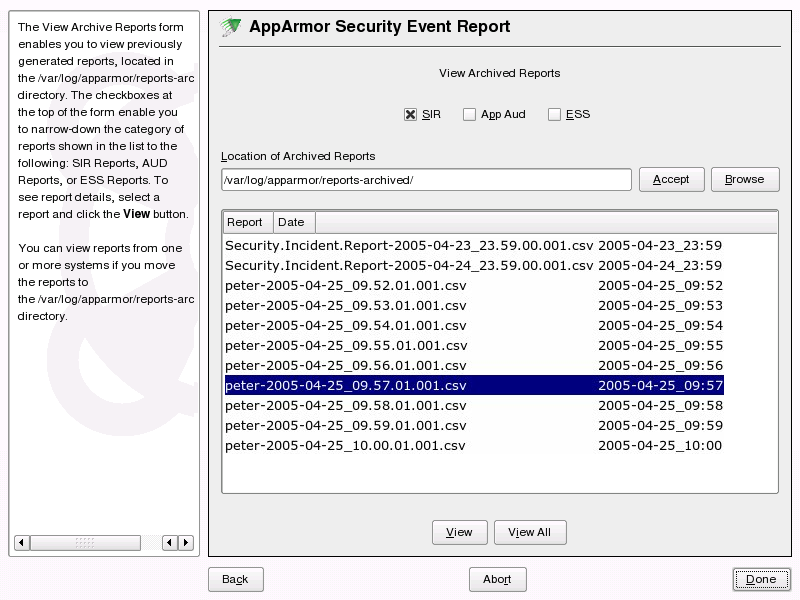Click the View button to open selected report

pyautogui.click(x=459, y=532)
